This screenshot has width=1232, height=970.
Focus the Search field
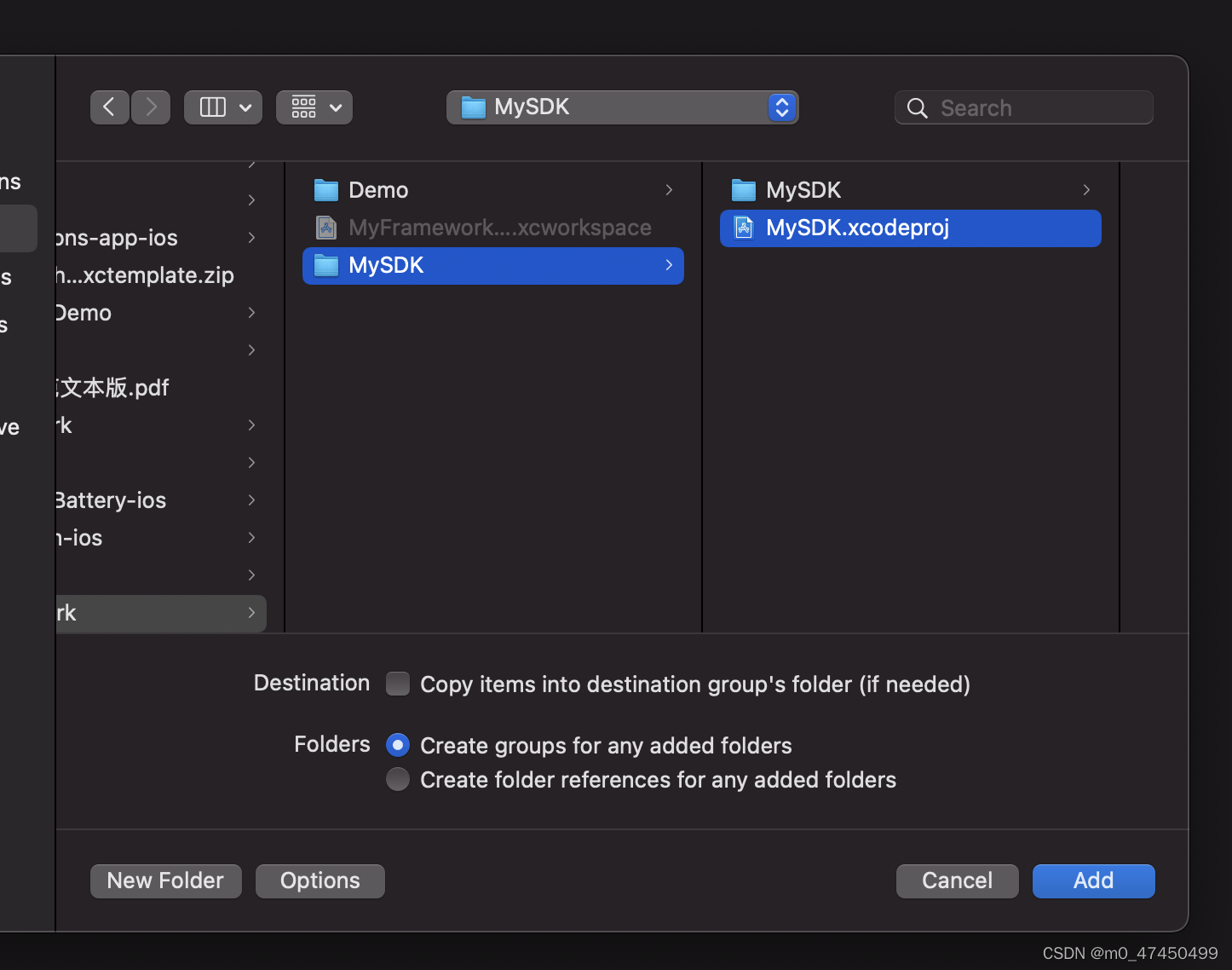point(1024,108)
